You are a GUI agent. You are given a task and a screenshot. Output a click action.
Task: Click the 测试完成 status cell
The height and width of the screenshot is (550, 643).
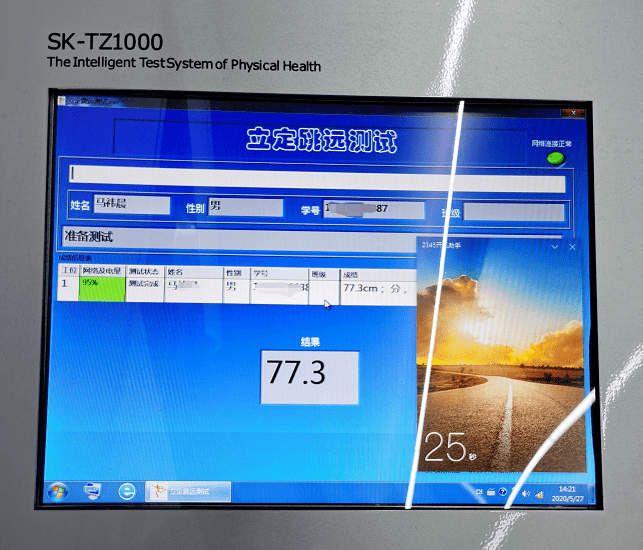click(144, 290)
